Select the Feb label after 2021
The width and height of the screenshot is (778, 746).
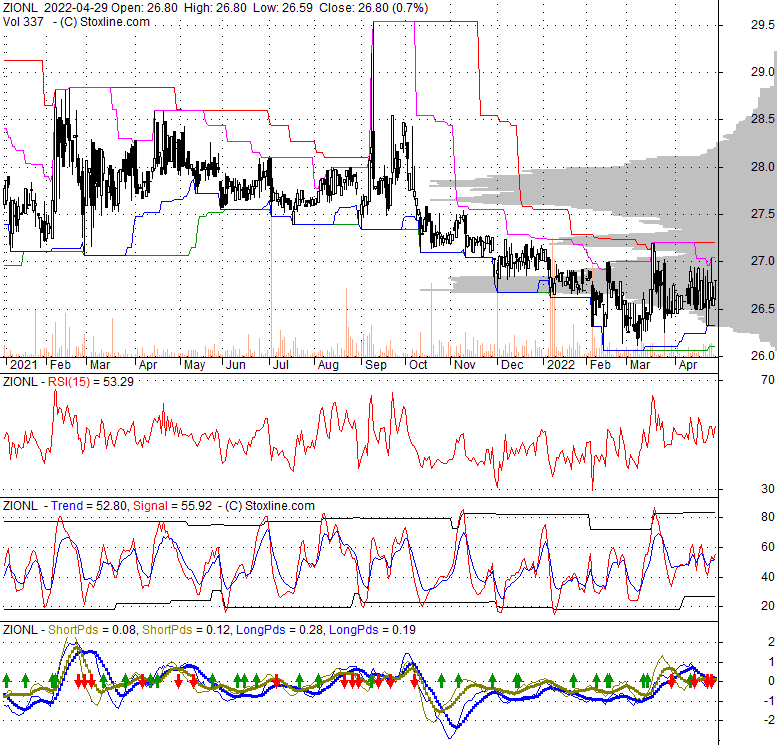pyautogui.click(x=61, y=365)
